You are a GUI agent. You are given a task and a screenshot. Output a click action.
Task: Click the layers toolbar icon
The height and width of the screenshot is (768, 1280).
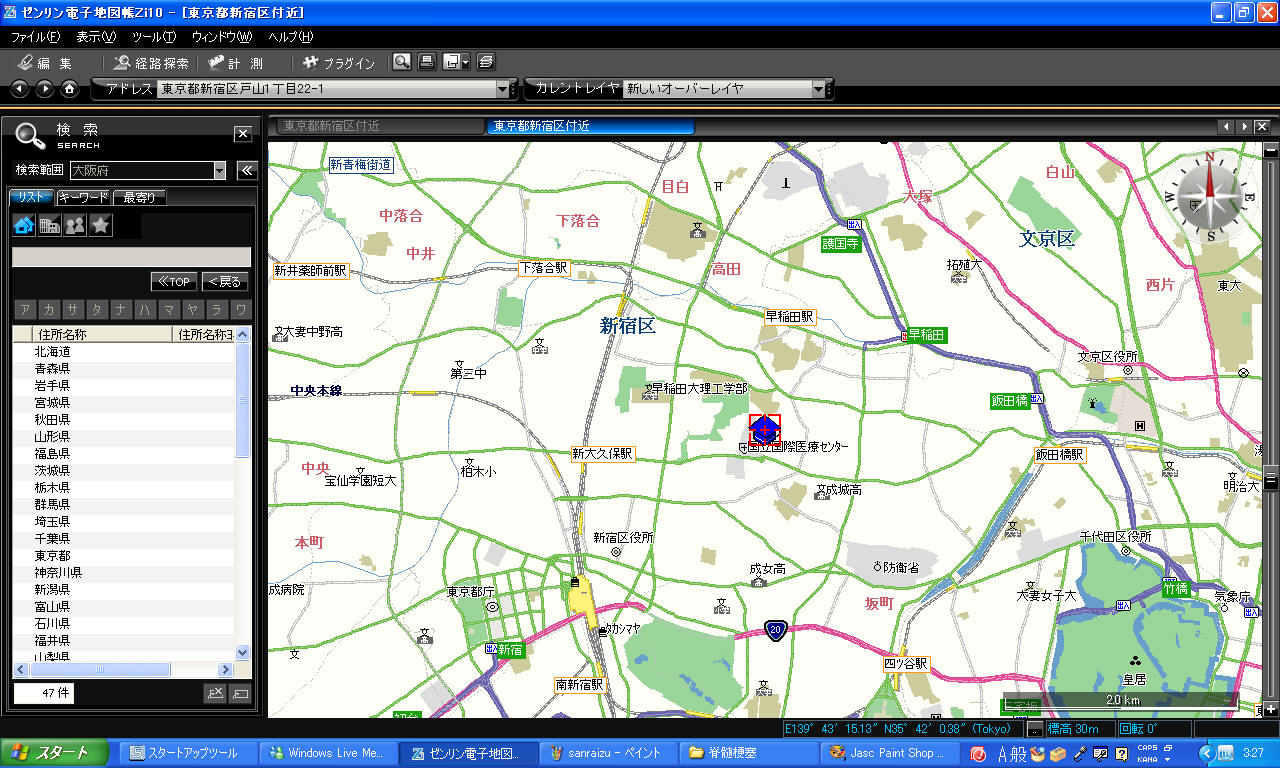(x=486, y=62)
